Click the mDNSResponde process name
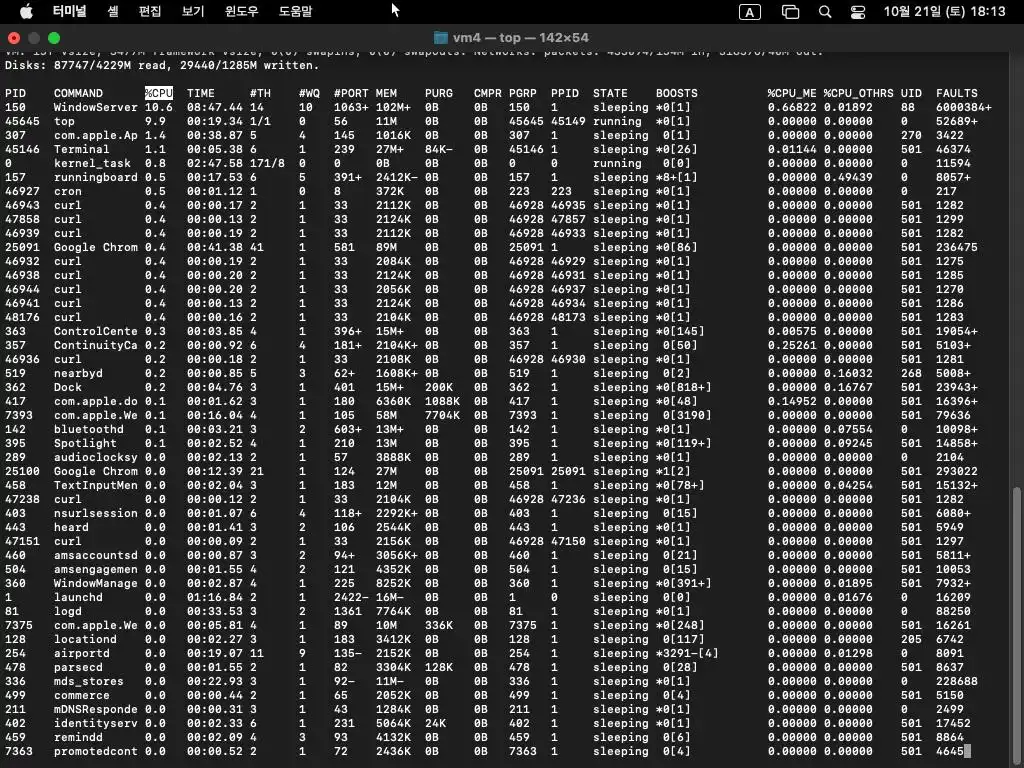 [95, 709]
